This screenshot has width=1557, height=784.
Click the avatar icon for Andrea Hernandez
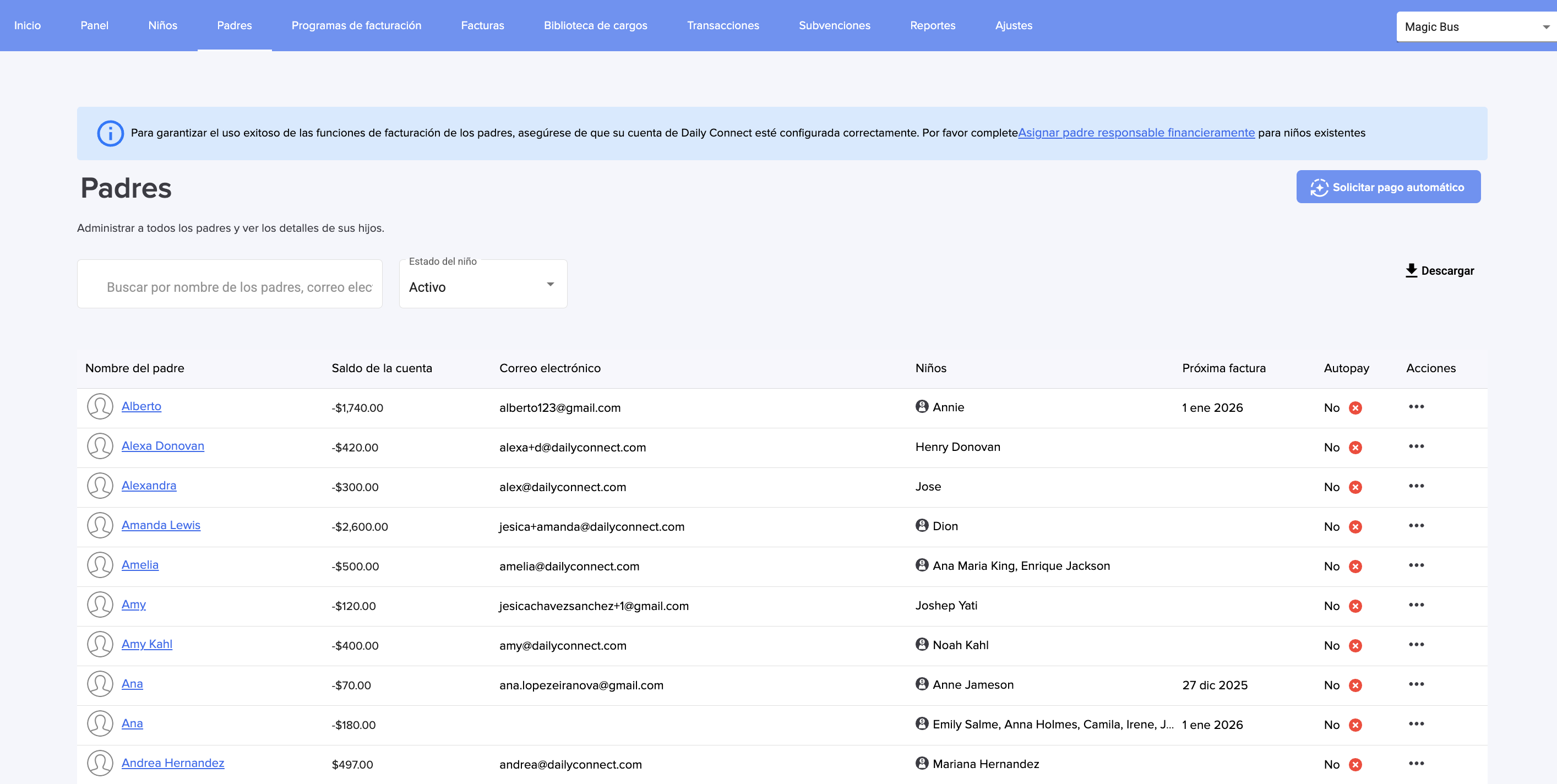pos(100,763)
